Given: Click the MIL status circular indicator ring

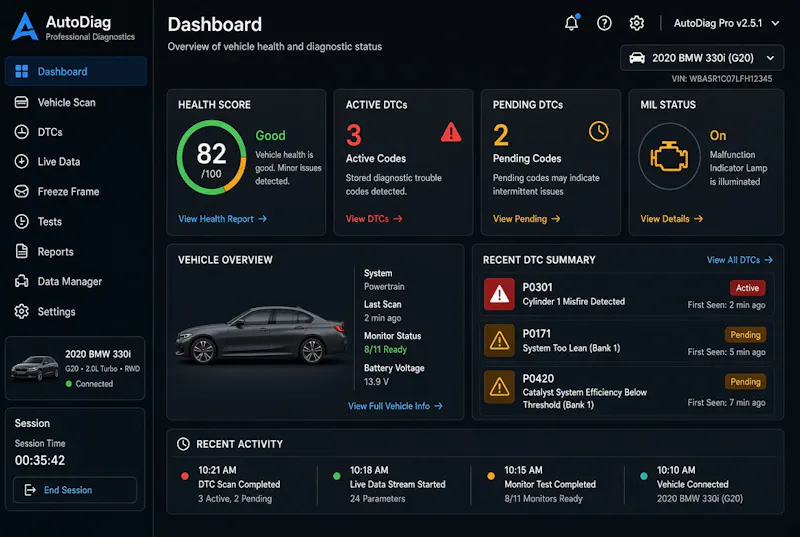Looking at the screenshot, I should pos(669,157).
